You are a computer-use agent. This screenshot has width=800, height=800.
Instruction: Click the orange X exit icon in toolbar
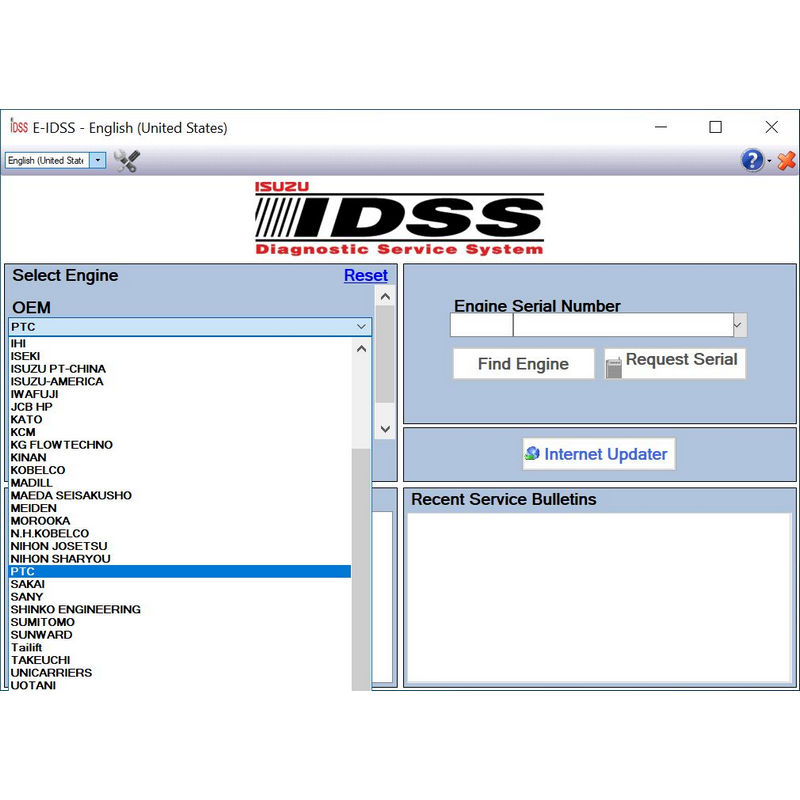point(786,161)
